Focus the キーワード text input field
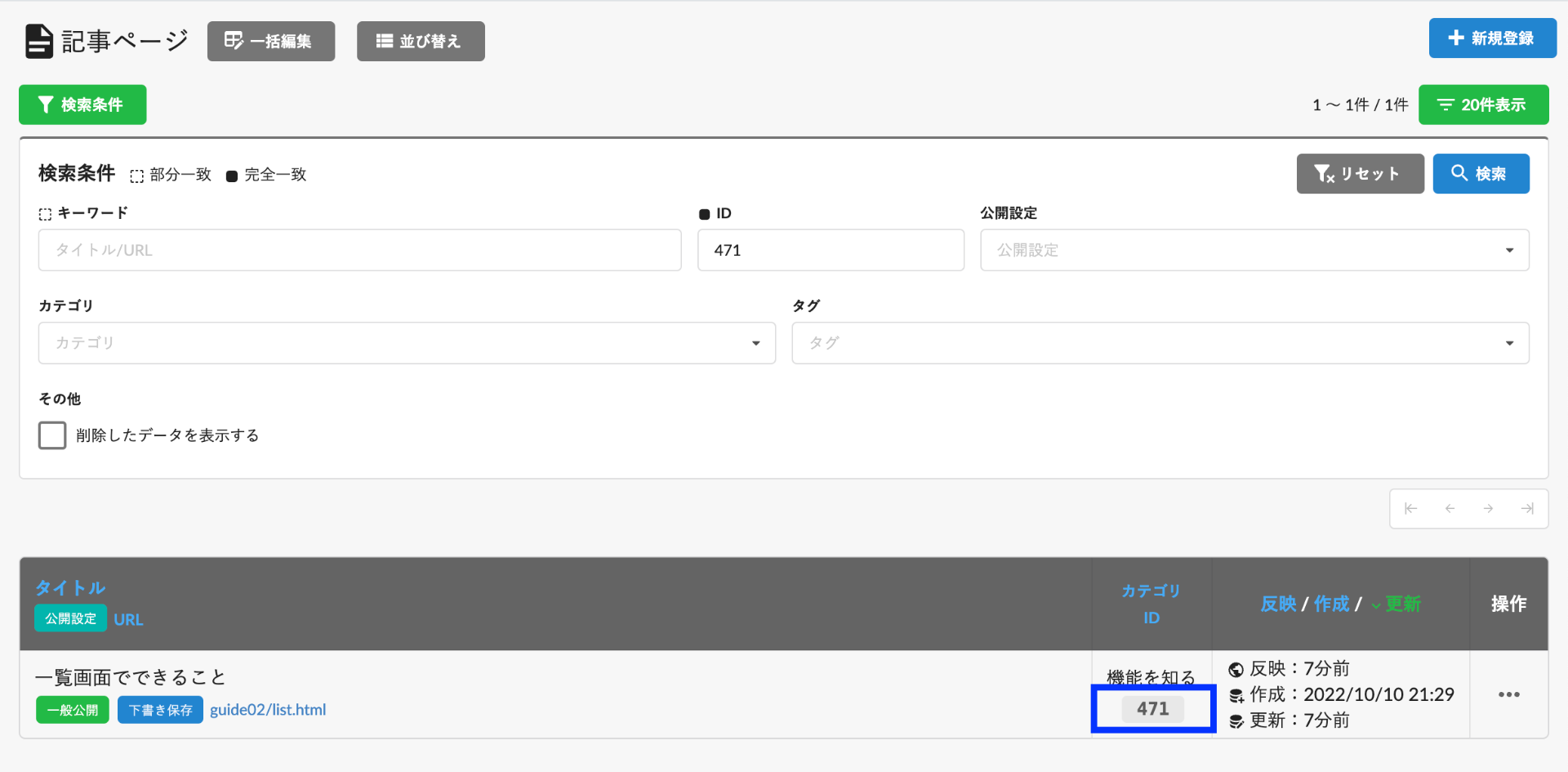Image resolution: width=1568 pixels, height=772 pixels. [x=359, y=250]
